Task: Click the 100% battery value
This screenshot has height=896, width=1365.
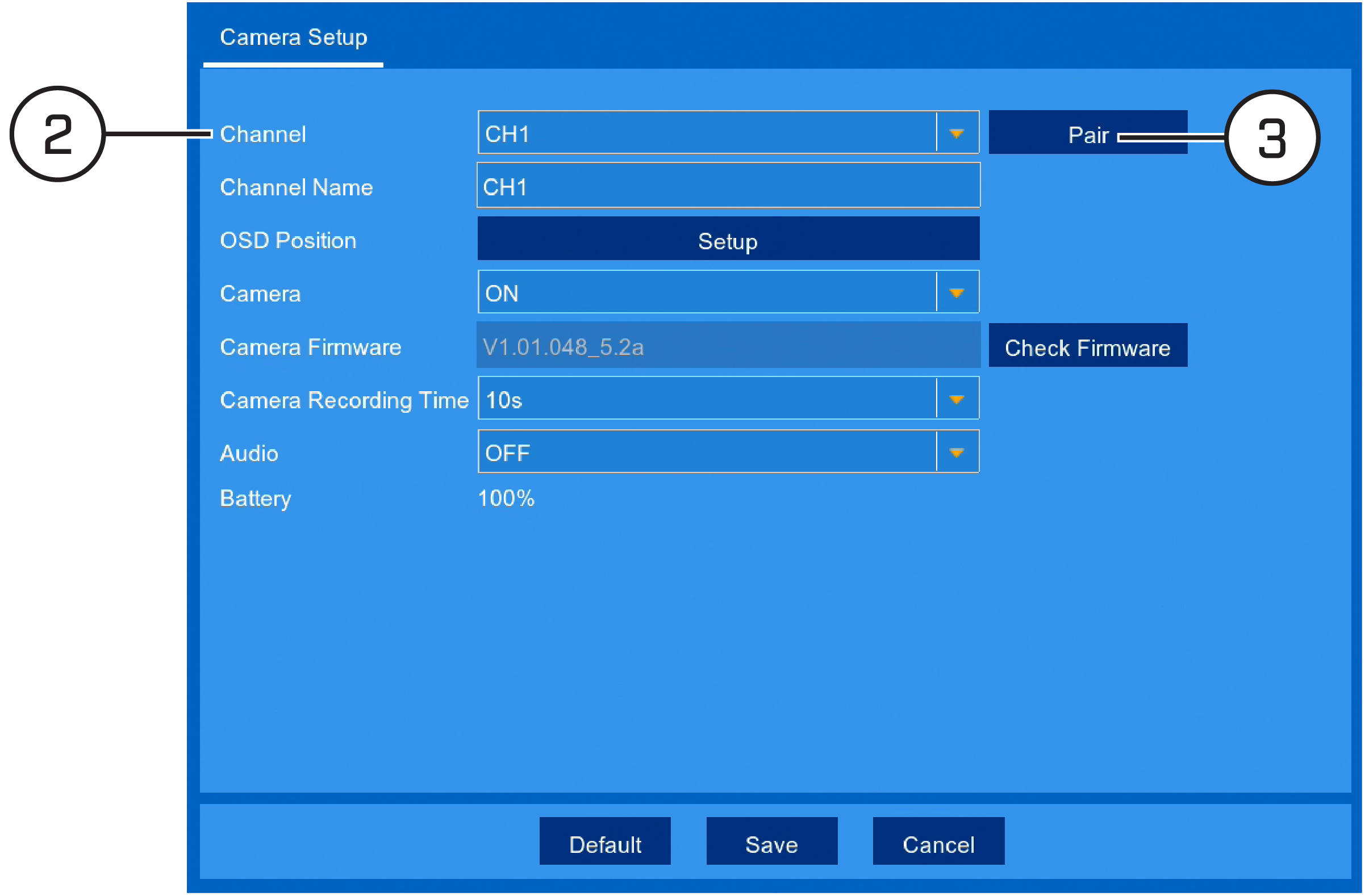Action: [x=506, y=499]
